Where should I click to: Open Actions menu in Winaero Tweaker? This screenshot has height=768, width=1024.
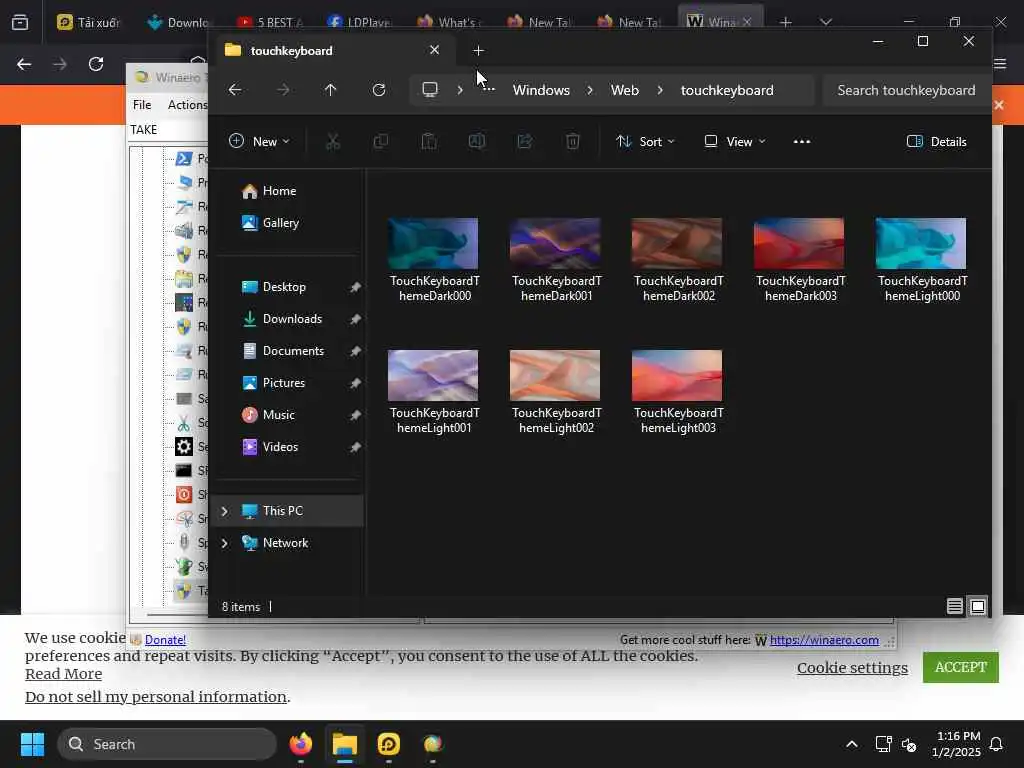click(187, 104)
